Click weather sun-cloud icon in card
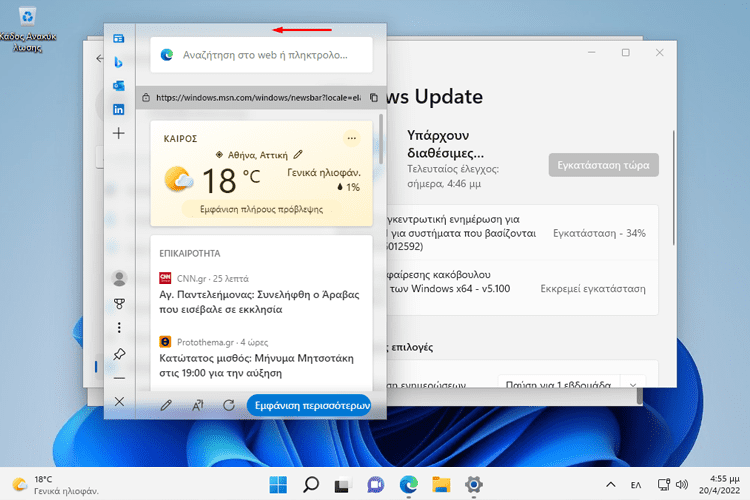 coord(178,179)
